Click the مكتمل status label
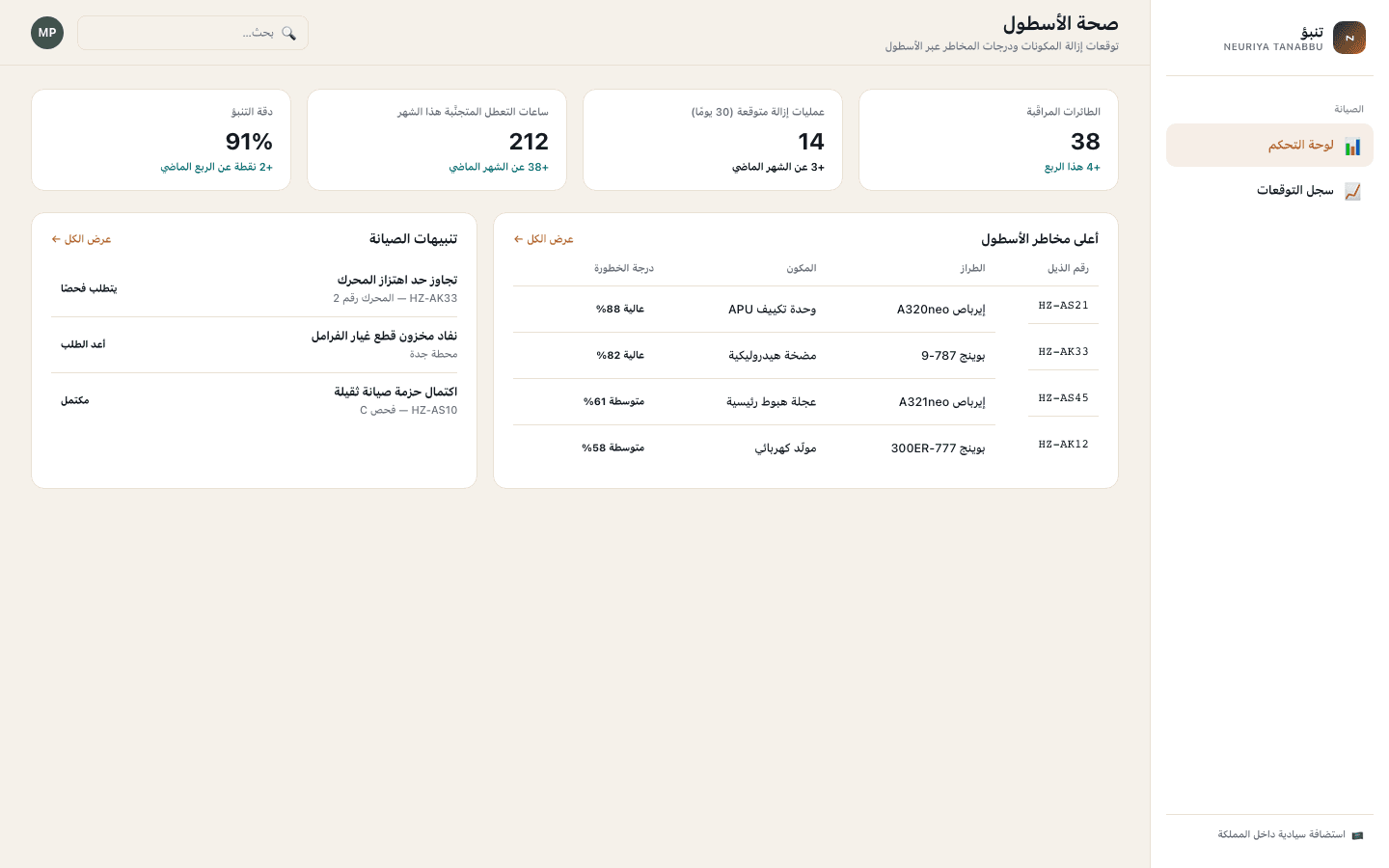Image resolution: width=1389 pixels, height=868 pixels. click(74, 400)
